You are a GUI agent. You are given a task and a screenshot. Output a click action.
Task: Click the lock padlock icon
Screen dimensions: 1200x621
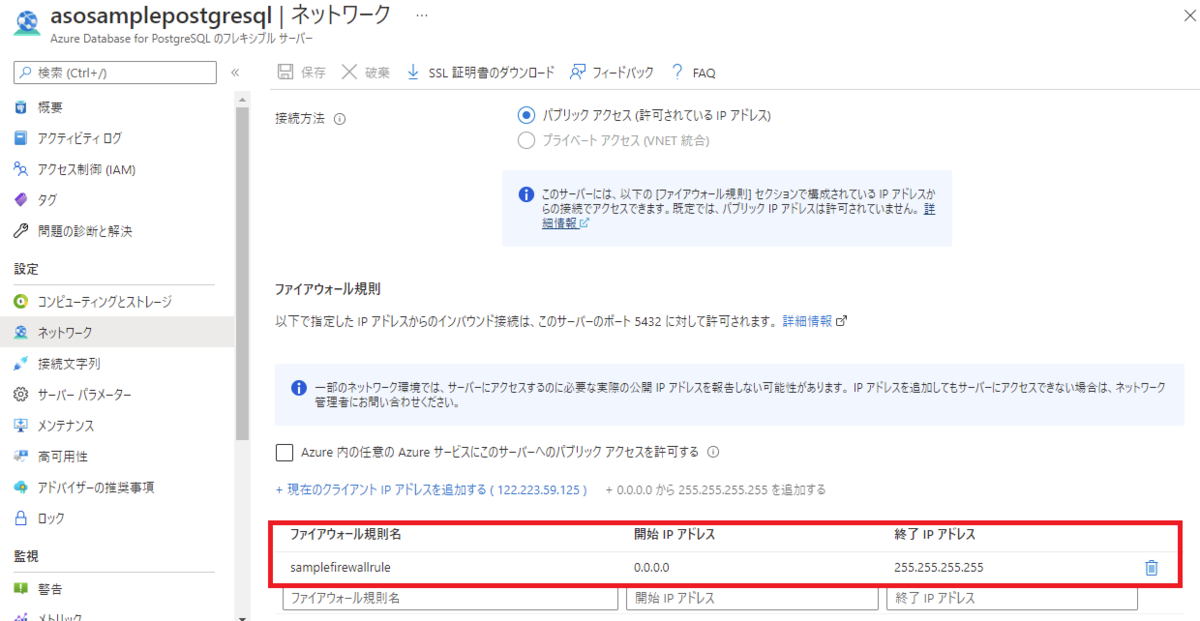21,518
